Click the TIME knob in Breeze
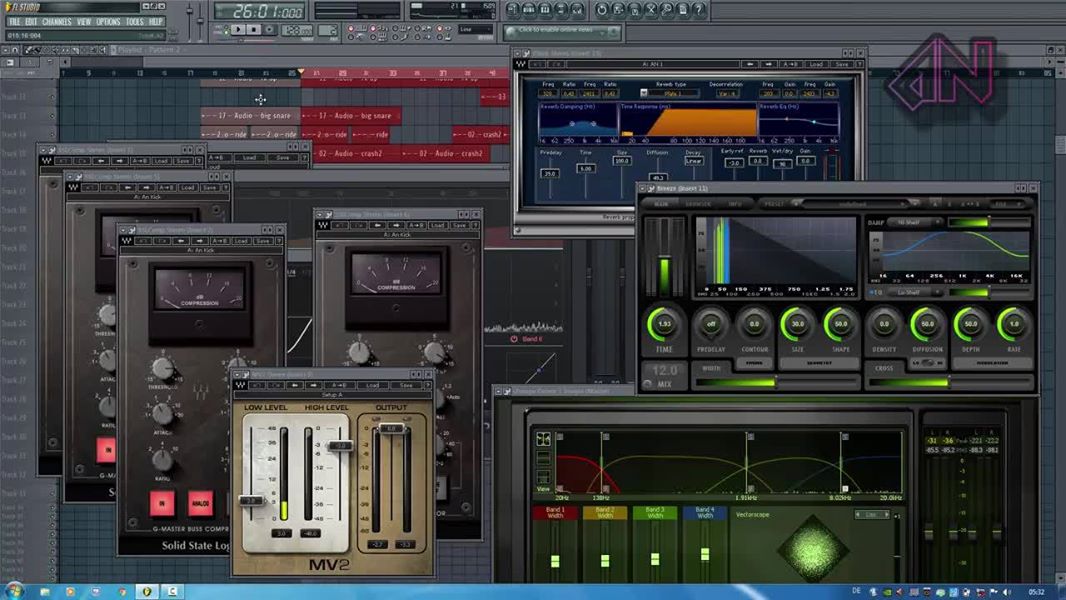The height and width of the screenshot is (600, 1066). click(x=664, y=324)
